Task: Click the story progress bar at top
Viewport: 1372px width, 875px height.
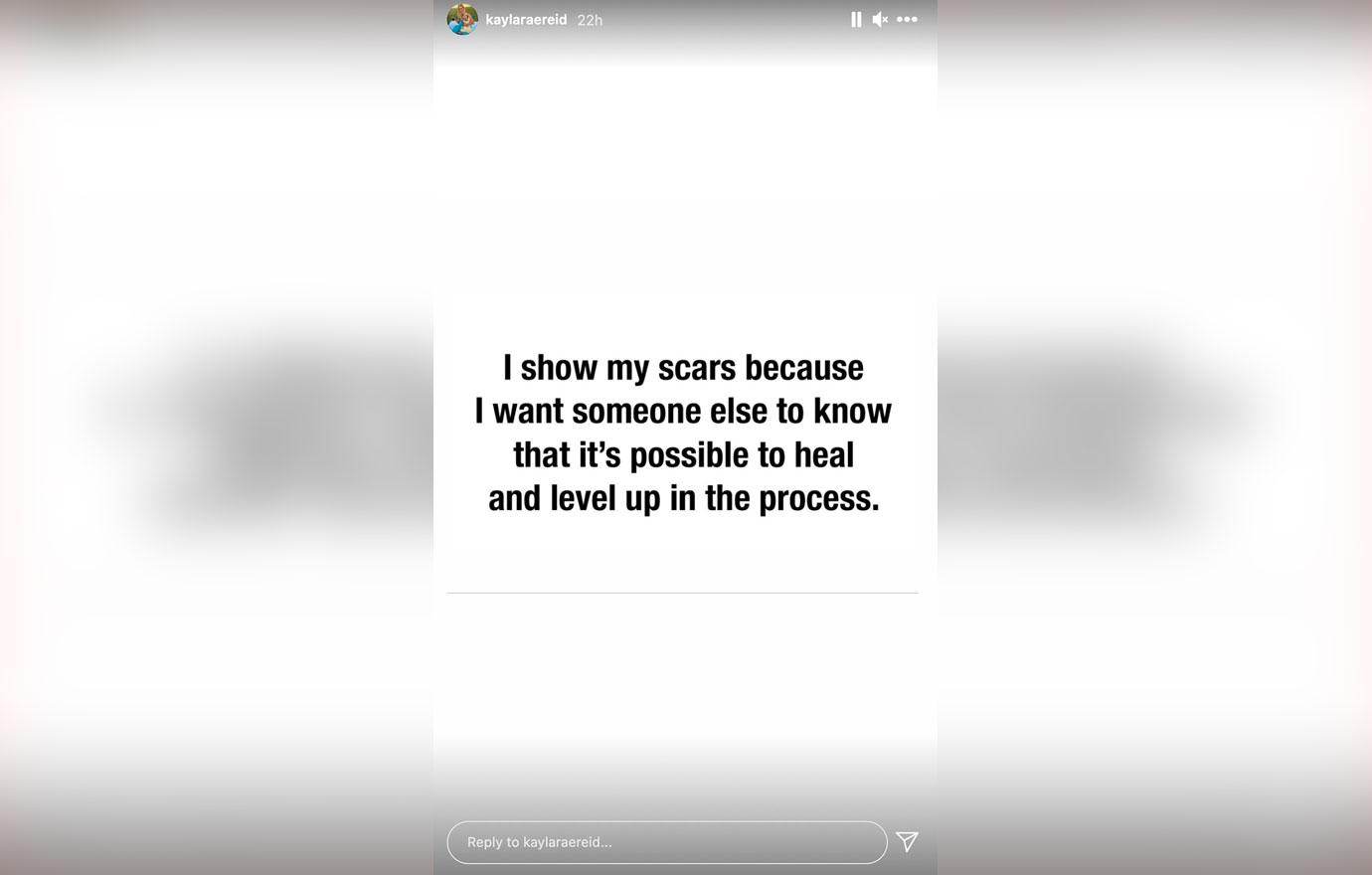Action: (x=683, y=3)
